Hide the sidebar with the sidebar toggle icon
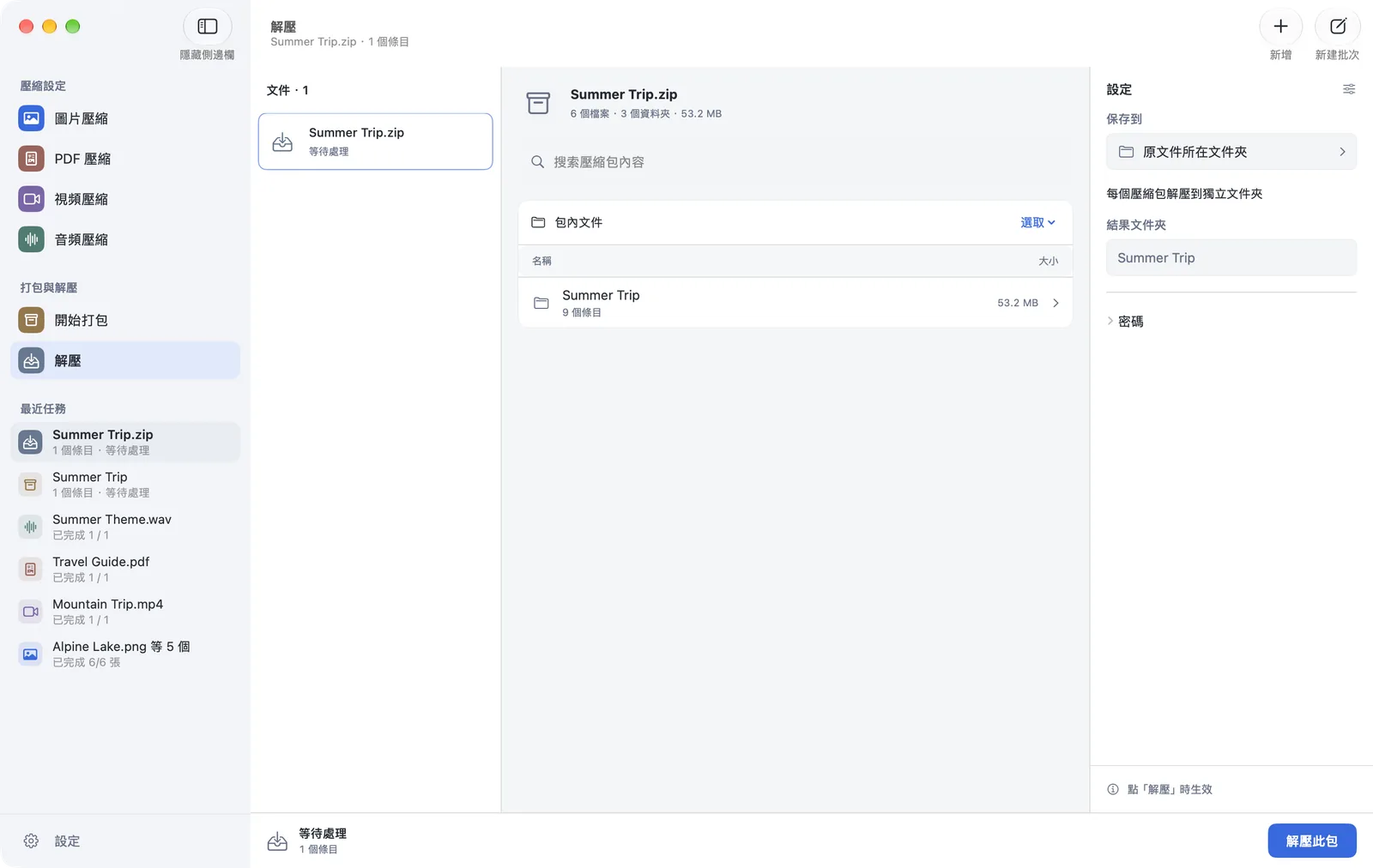The image size is (1373, 868). pos(208,27)
